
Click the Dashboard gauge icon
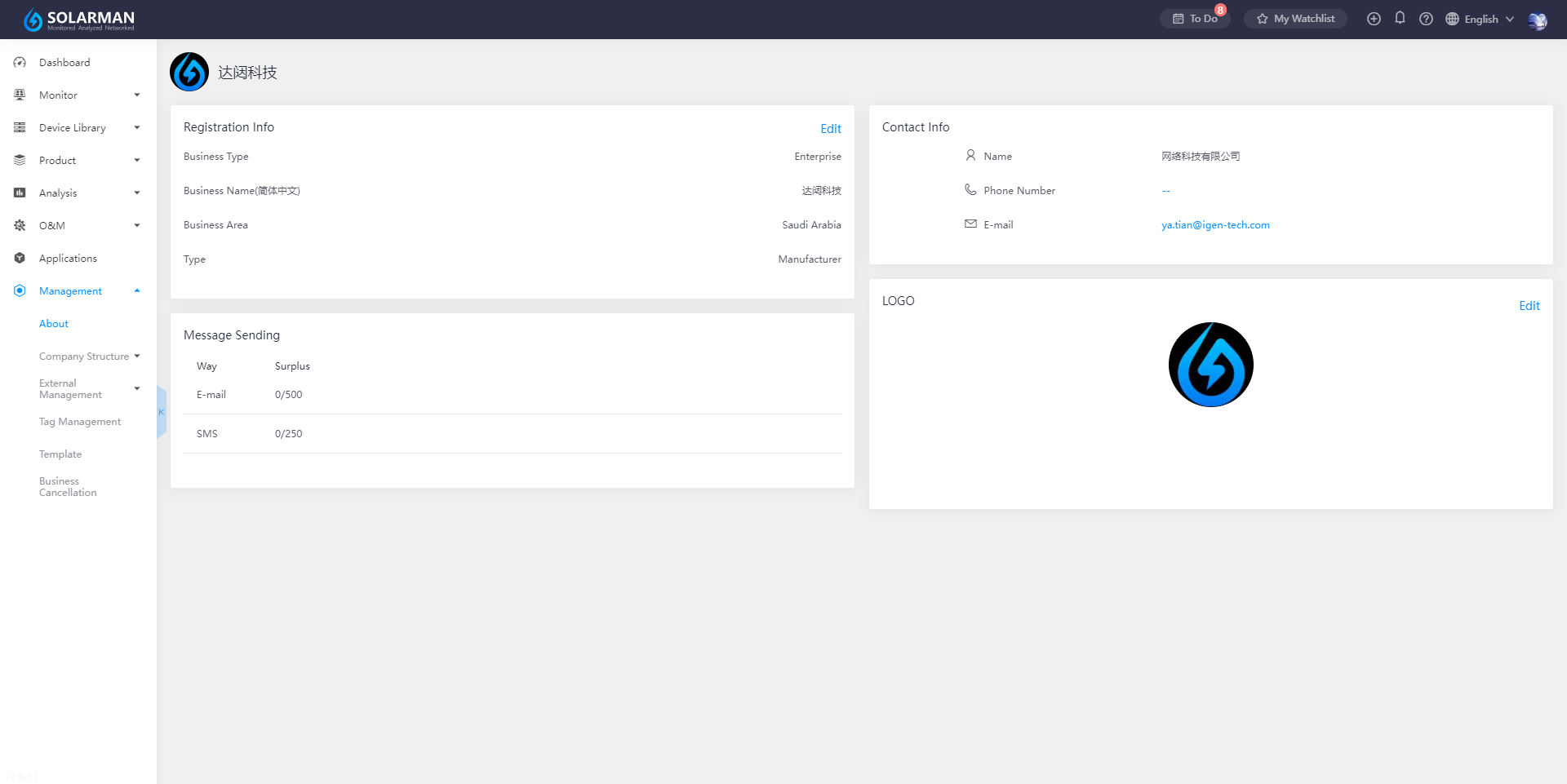click(20, 63)
